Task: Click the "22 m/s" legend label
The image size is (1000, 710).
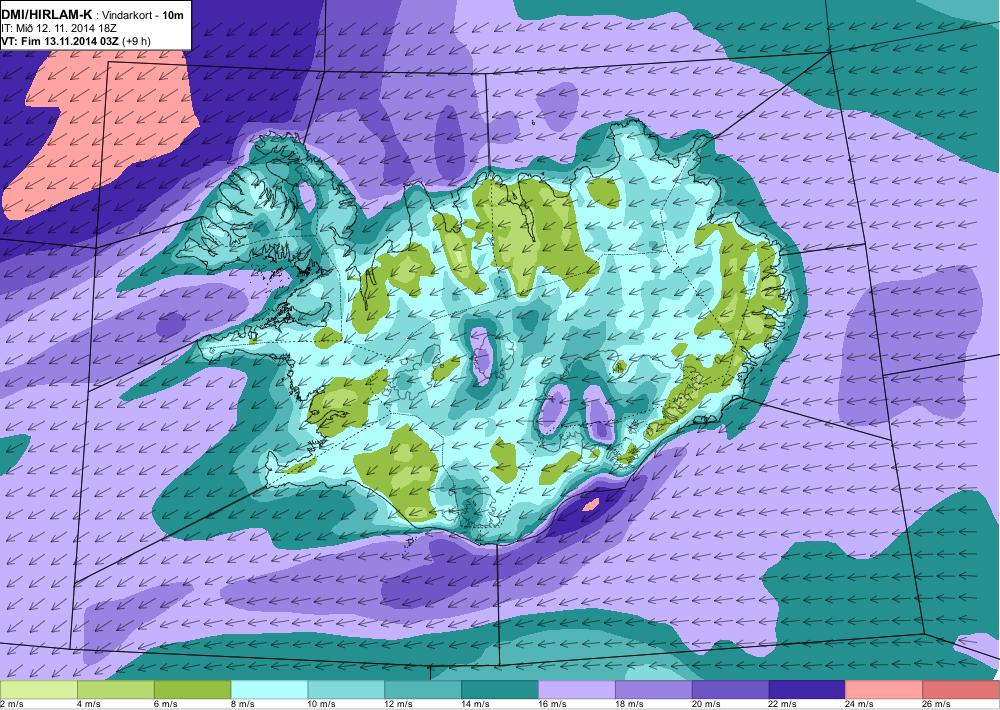Action: pyautogui.click(x=783, y=704)
